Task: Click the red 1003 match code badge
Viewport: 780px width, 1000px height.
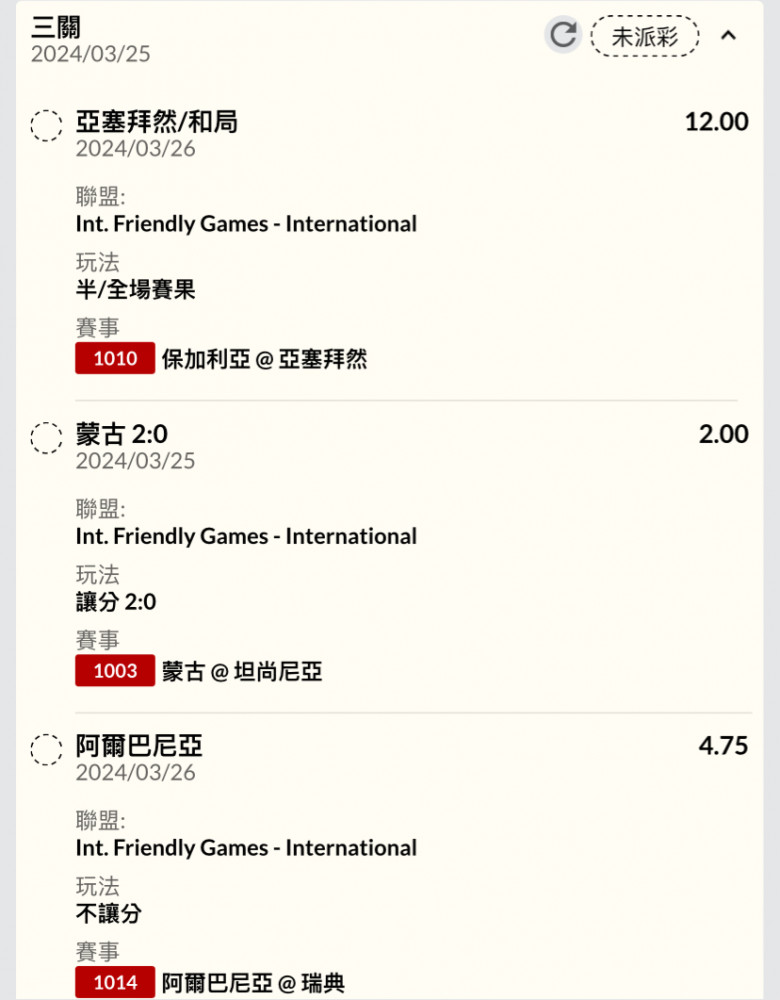Action: 115,670
